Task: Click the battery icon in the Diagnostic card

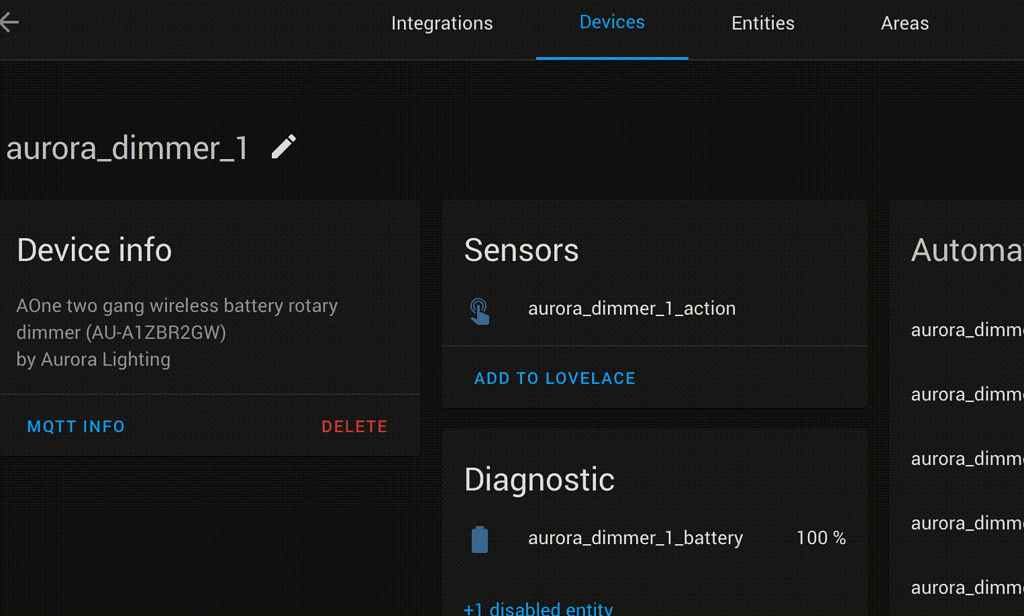Action: (x=479, y=538)
